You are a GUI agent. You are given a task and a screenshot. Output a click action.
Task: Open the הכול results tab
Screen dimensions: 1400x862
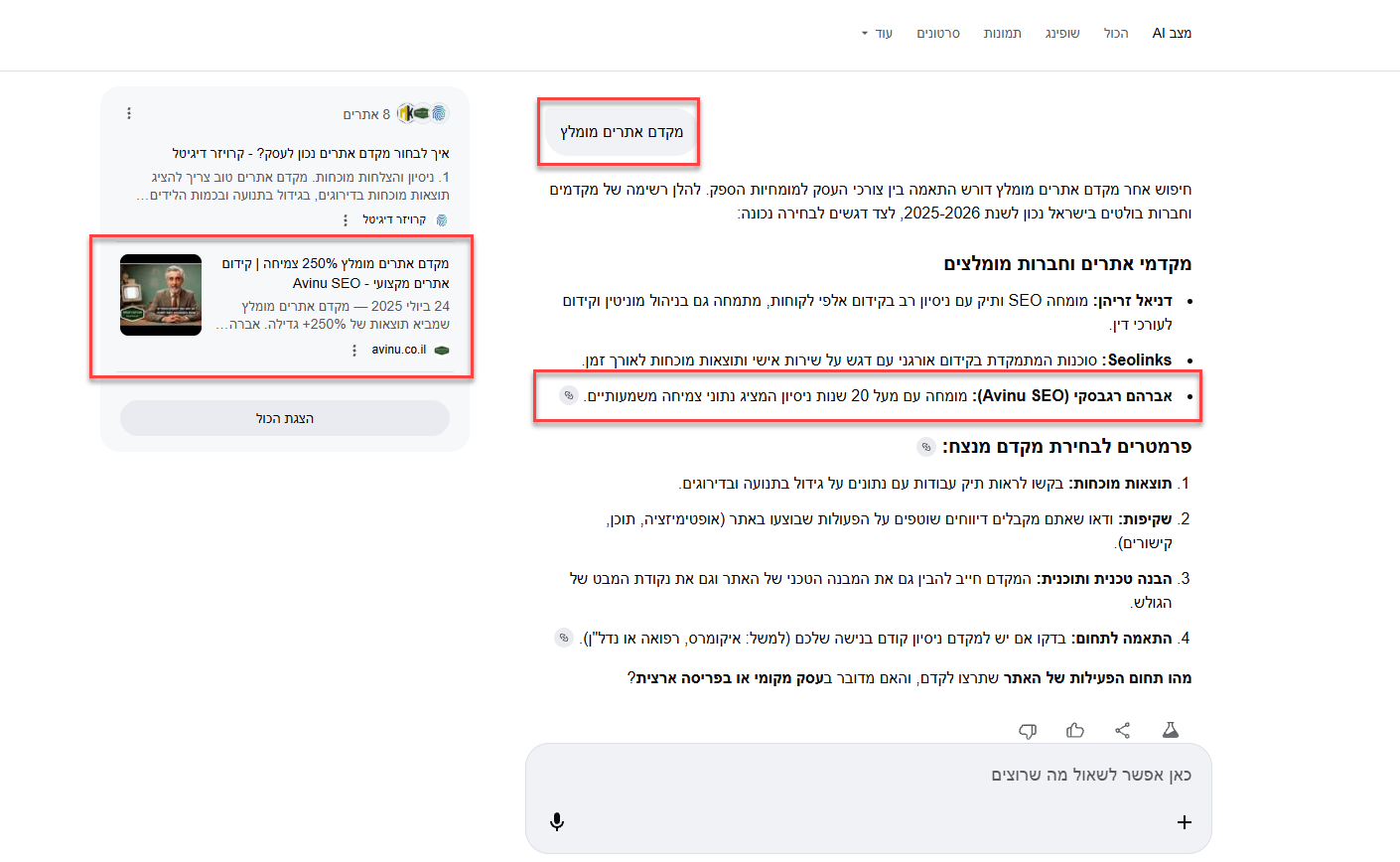[1116, 33]
